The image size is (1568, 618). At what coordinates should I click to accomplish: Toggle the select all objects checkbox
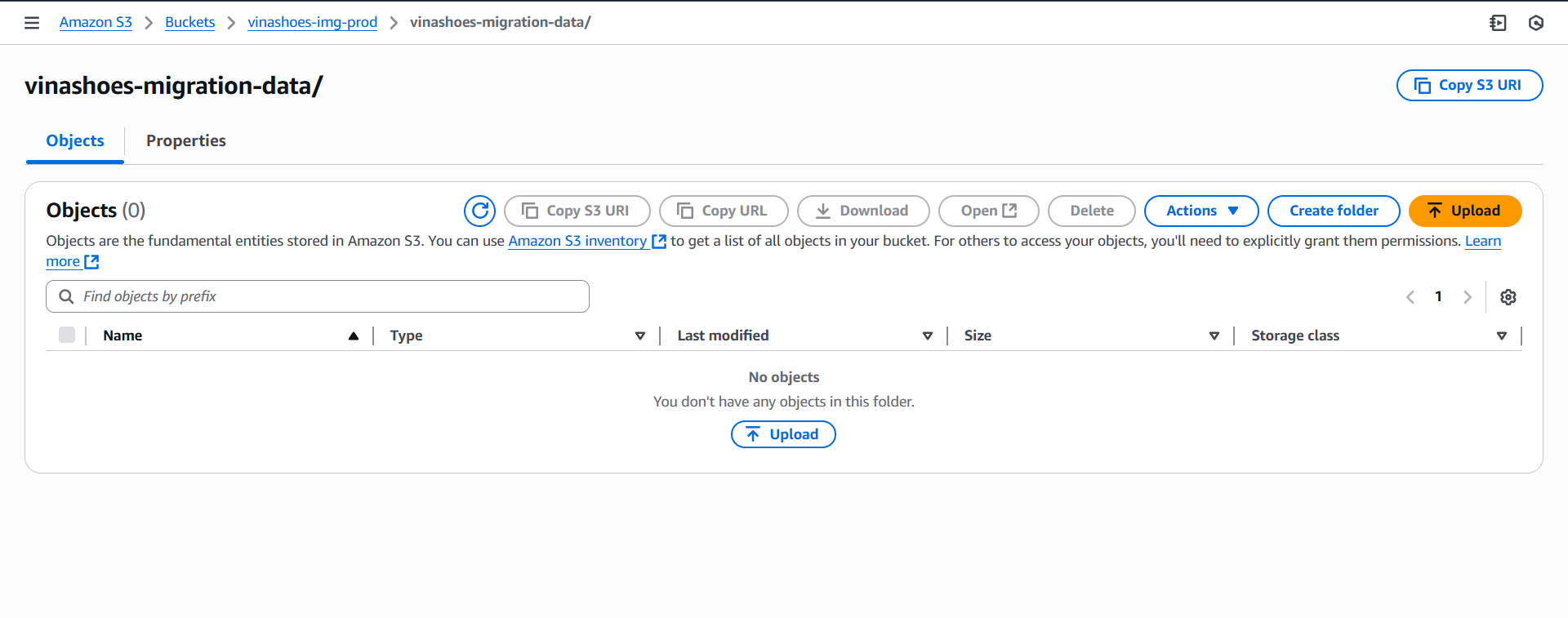(67, 335)
